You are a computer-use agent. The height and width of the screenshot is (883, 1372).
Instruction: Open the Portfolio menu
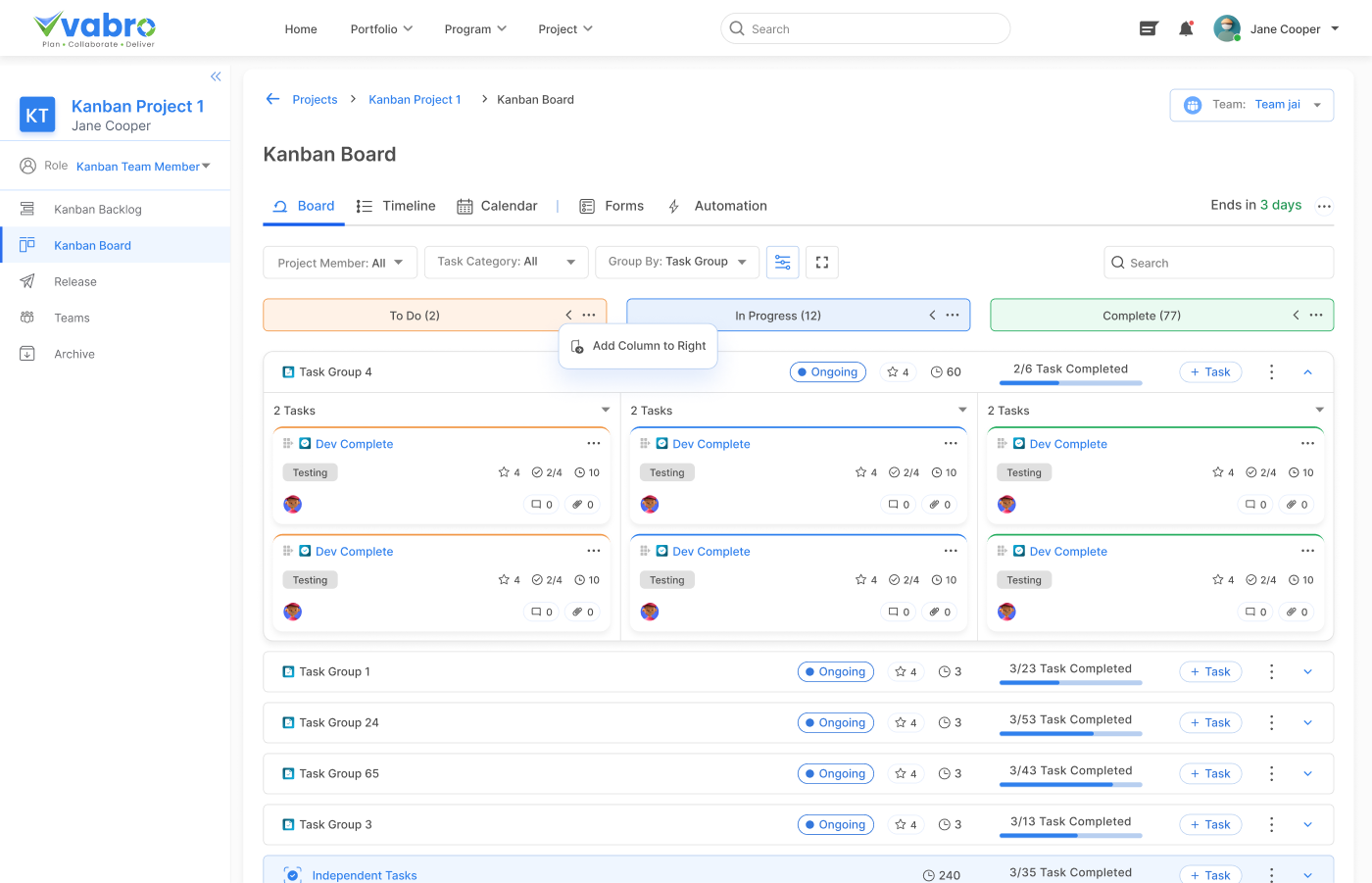pos(381,29)
